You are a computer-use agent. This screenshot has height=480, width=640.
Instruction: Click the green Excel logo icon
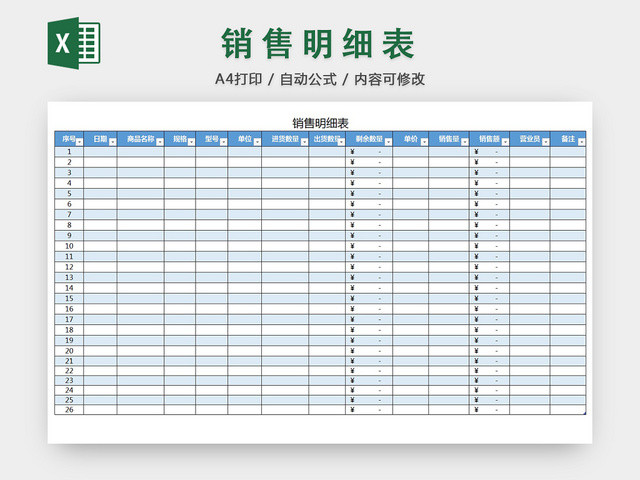point(74,43)
